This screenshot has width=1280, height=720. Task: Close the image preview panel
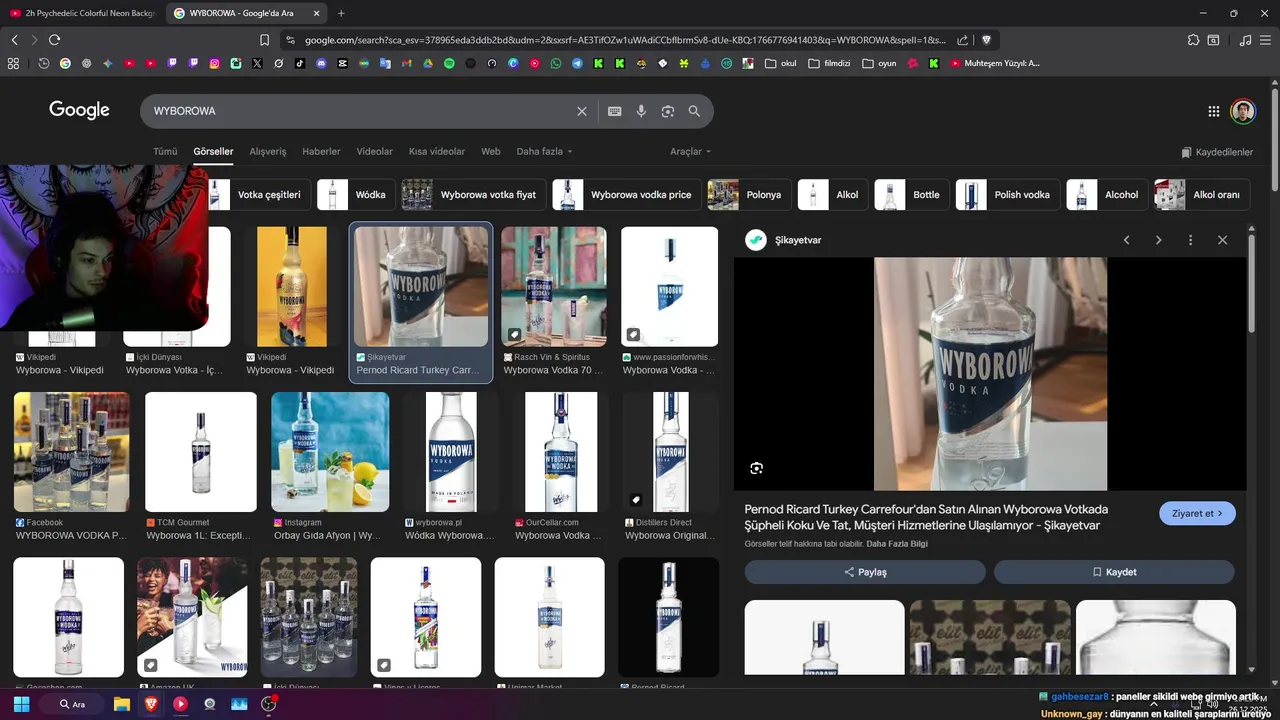point(1222,240)
